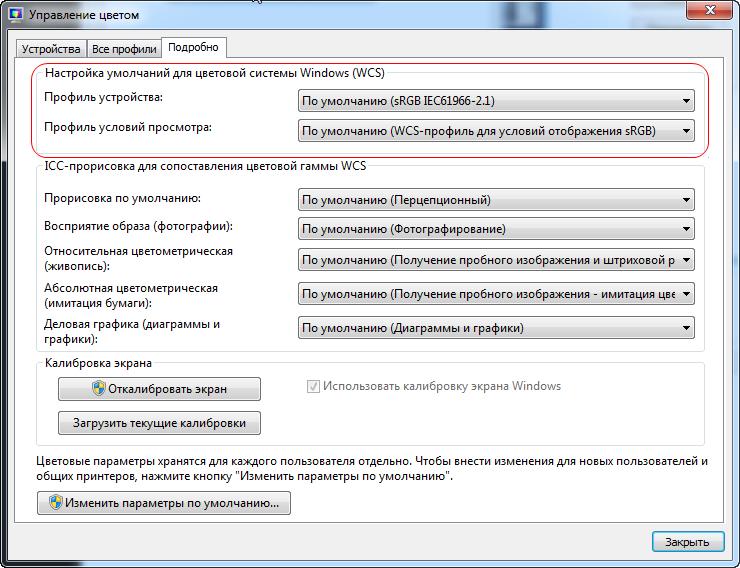This screenshot has height=568, width=740.
Task: Click the Закрыть button
Action: coord(688,542)
